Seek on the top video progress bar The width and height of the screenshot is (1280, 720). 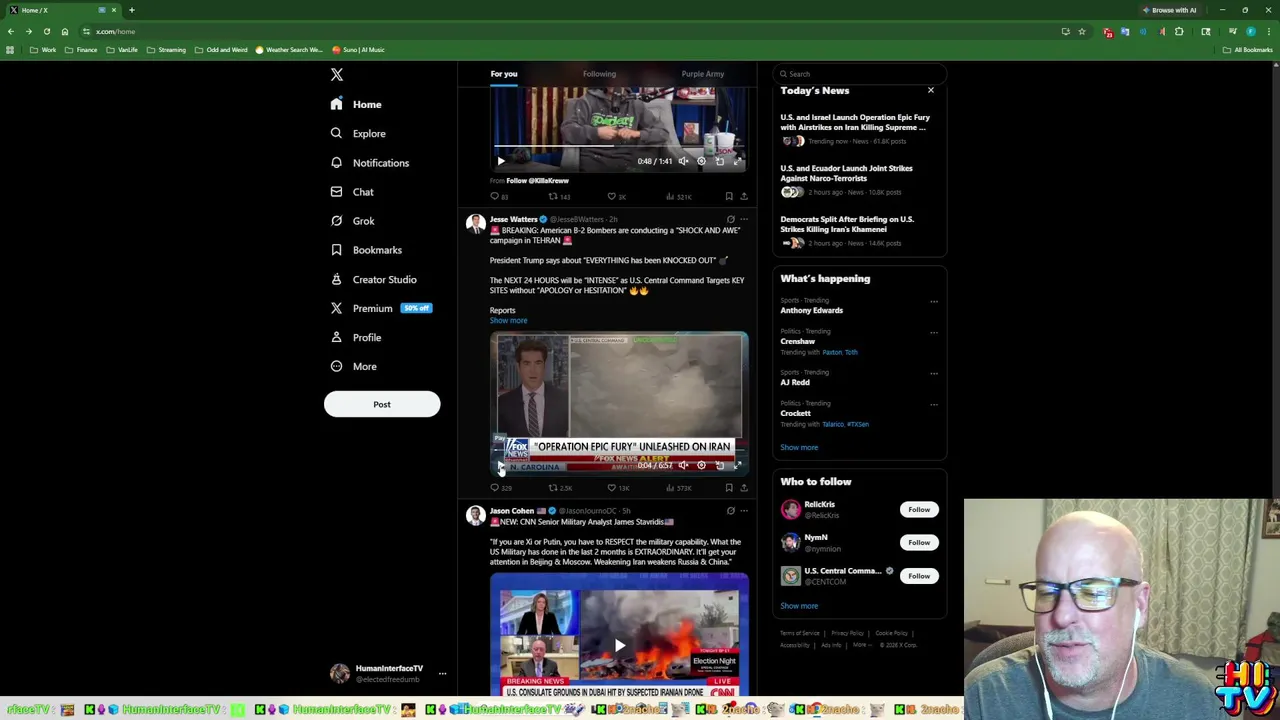tap(619, 147)
